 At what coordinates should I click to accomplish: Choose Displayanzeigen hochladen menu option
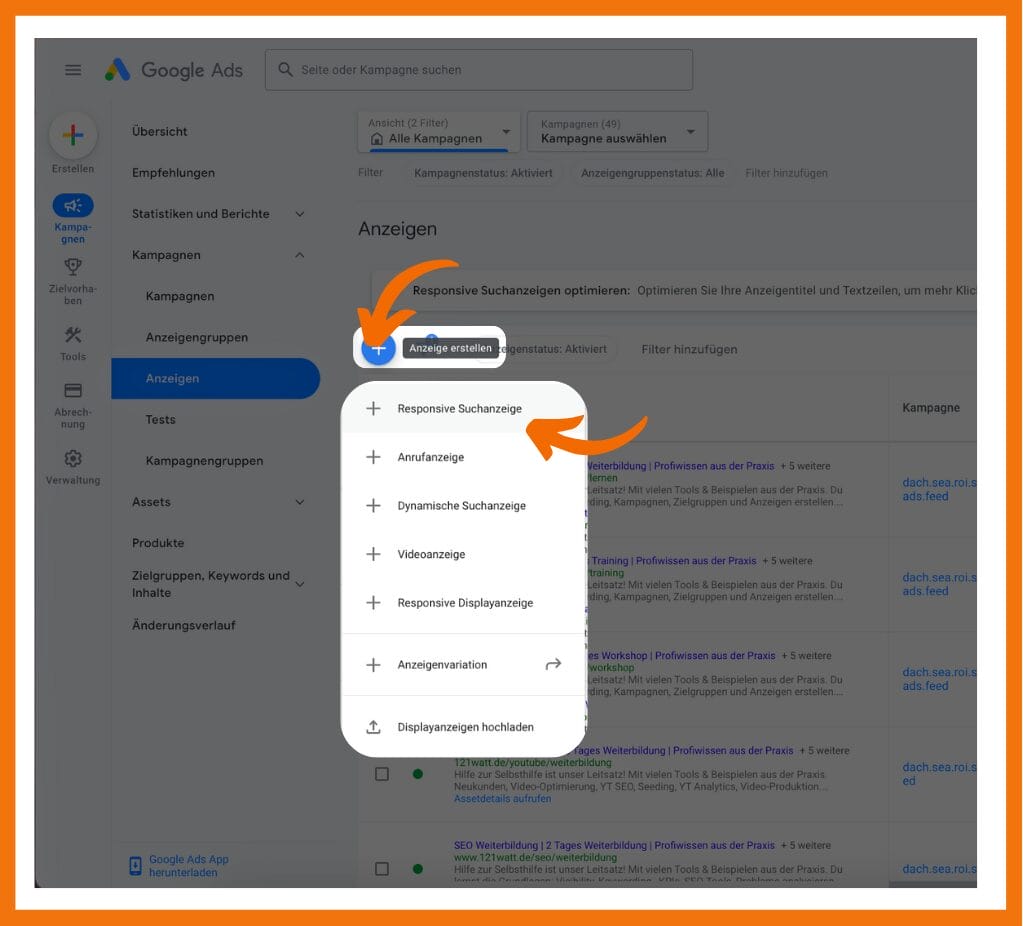[x=465, y=727]
